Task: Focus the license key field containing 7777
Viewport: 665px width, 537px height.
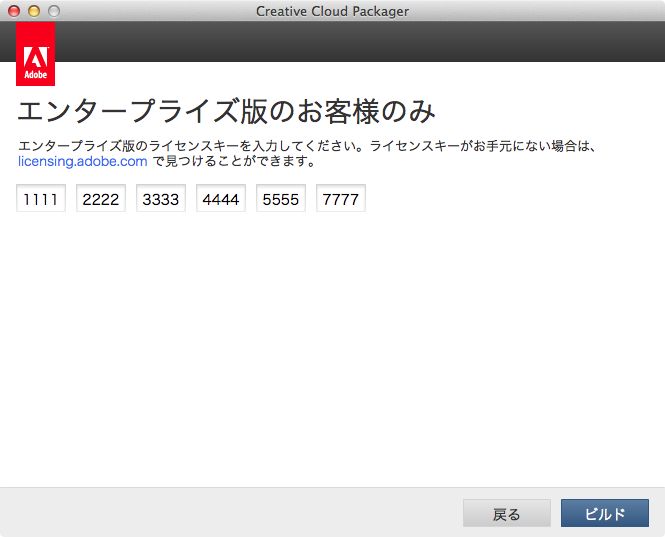Action: point(341,198)
